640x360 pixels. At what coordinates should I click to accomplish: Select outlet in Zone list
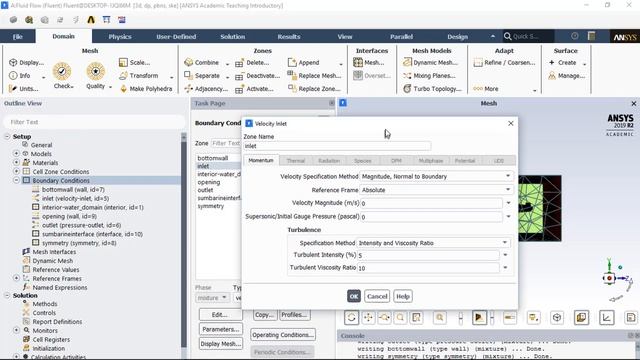click(205, 190)
